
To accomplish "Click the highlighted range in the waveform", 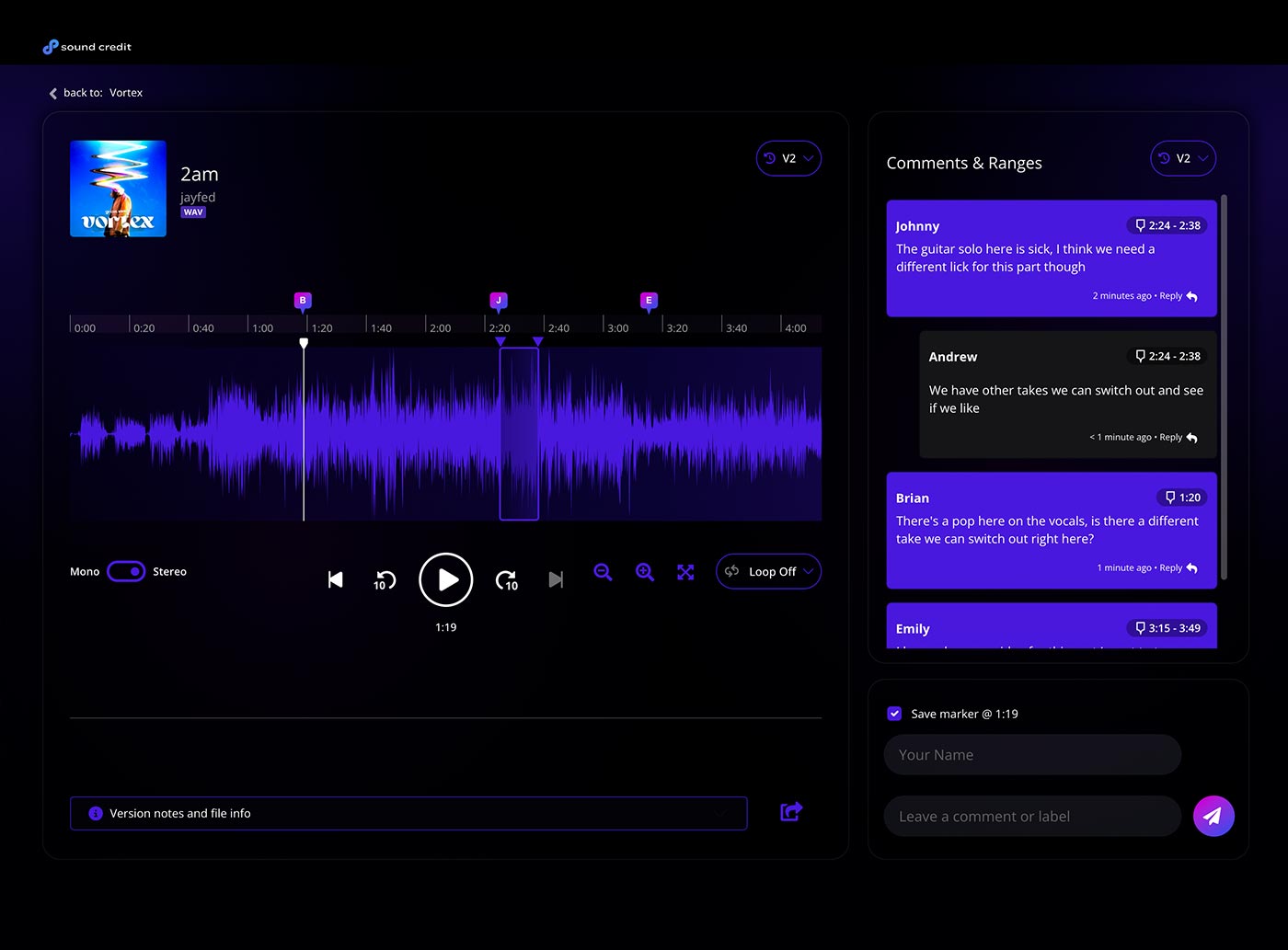I will [519, 434].
